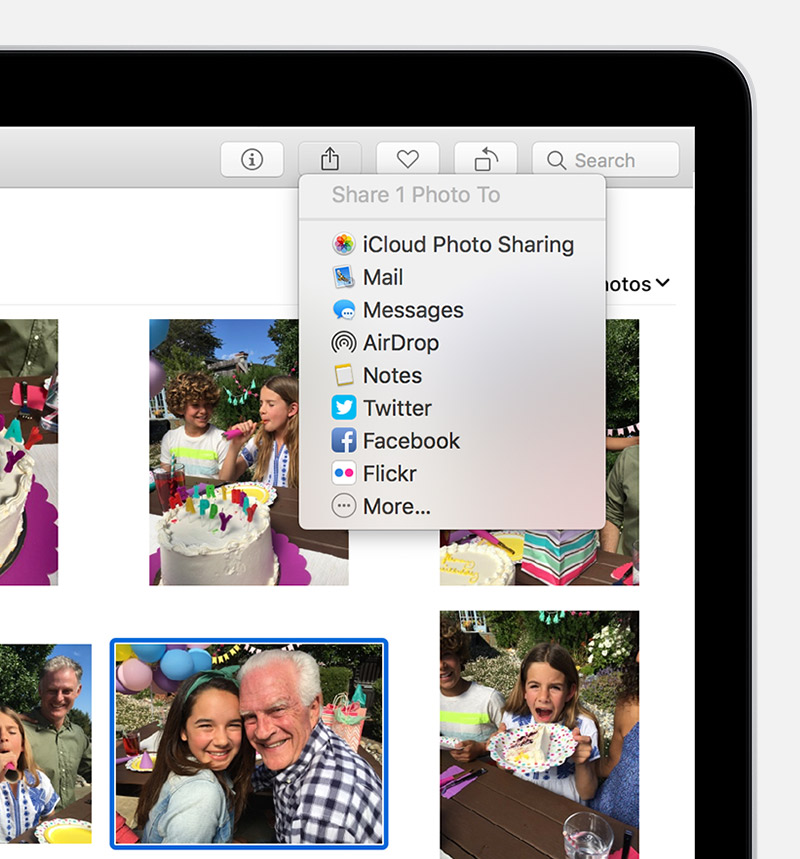This screenshot has height=859, width=800.
Task: Click the Notes notepad icon
Action: pos(344,375)
